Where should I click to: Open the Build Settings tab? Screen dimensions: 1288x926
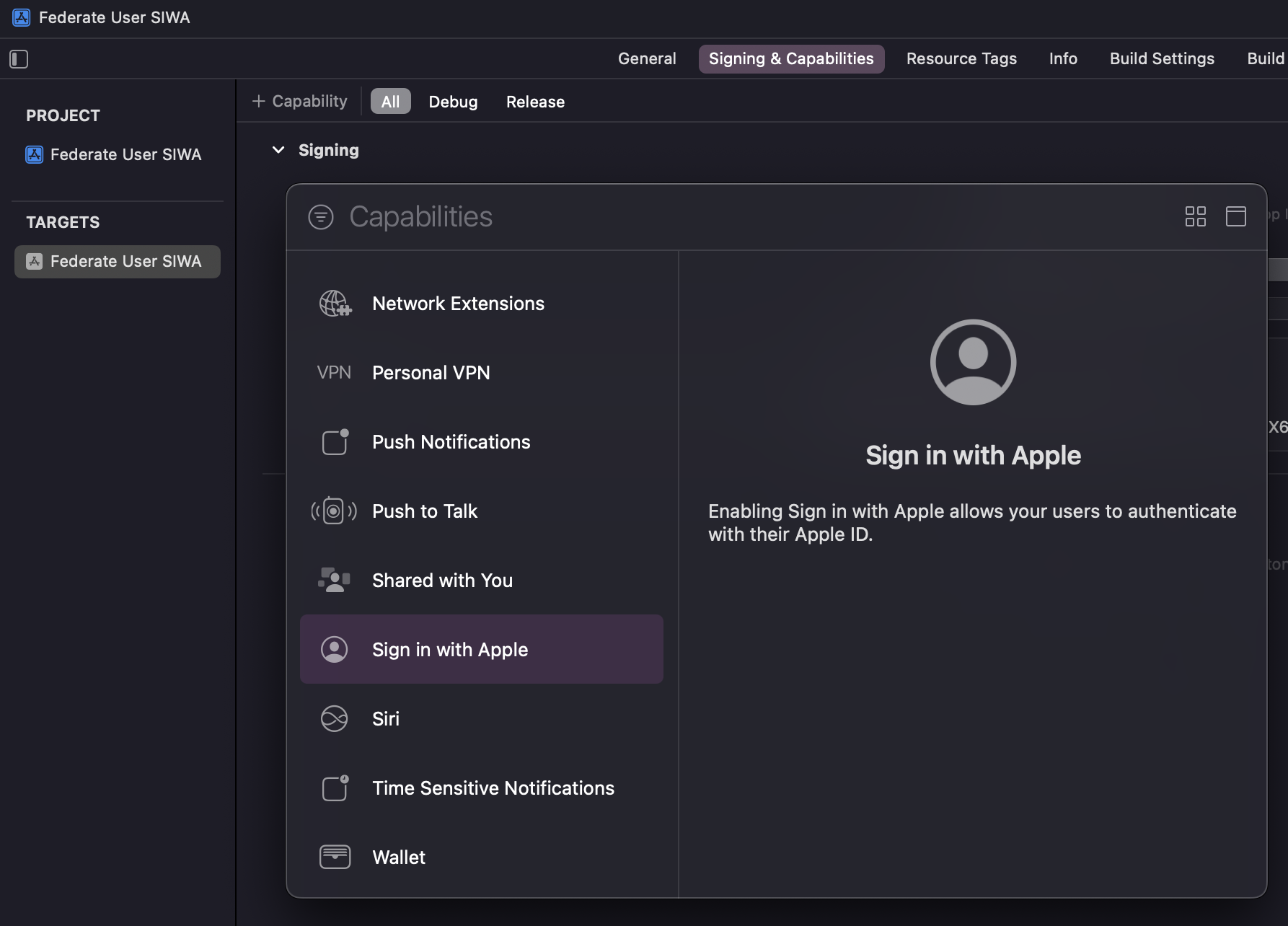[1161, 58]
